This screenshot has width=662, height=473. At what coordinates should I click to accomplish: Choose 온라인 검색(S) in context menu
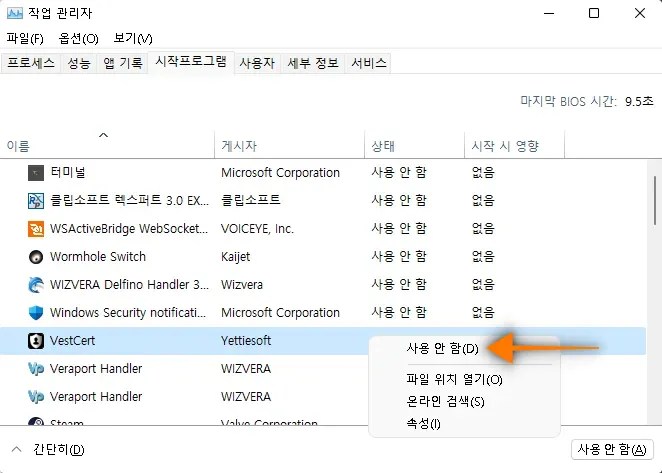pyautogui.click(x=445, y=401)
